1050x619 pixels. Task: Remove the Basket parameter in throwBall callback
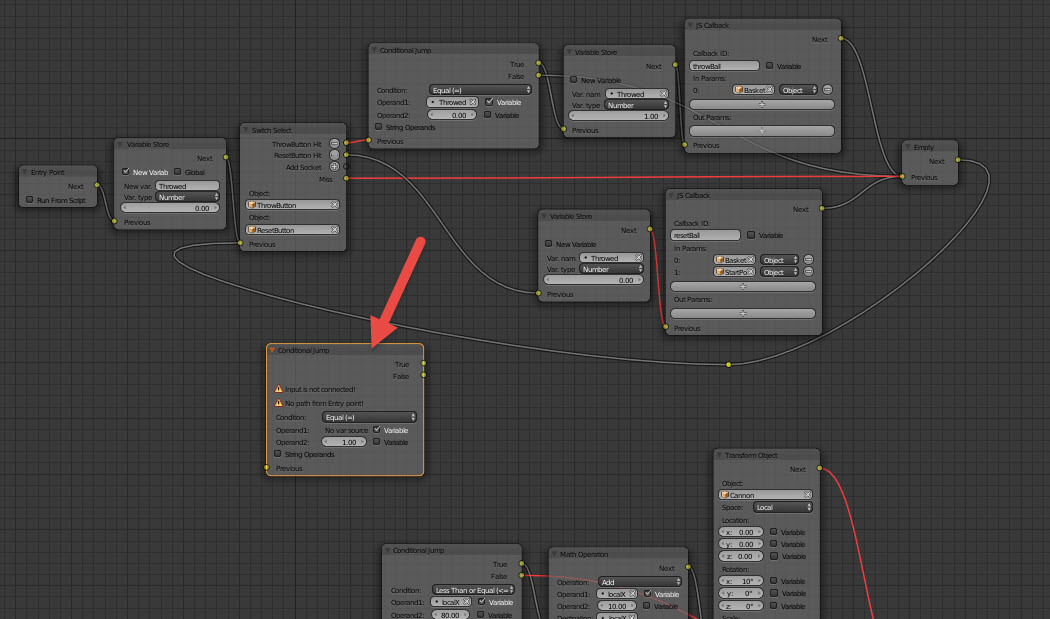pyautogui.click(x=827, y=90)
